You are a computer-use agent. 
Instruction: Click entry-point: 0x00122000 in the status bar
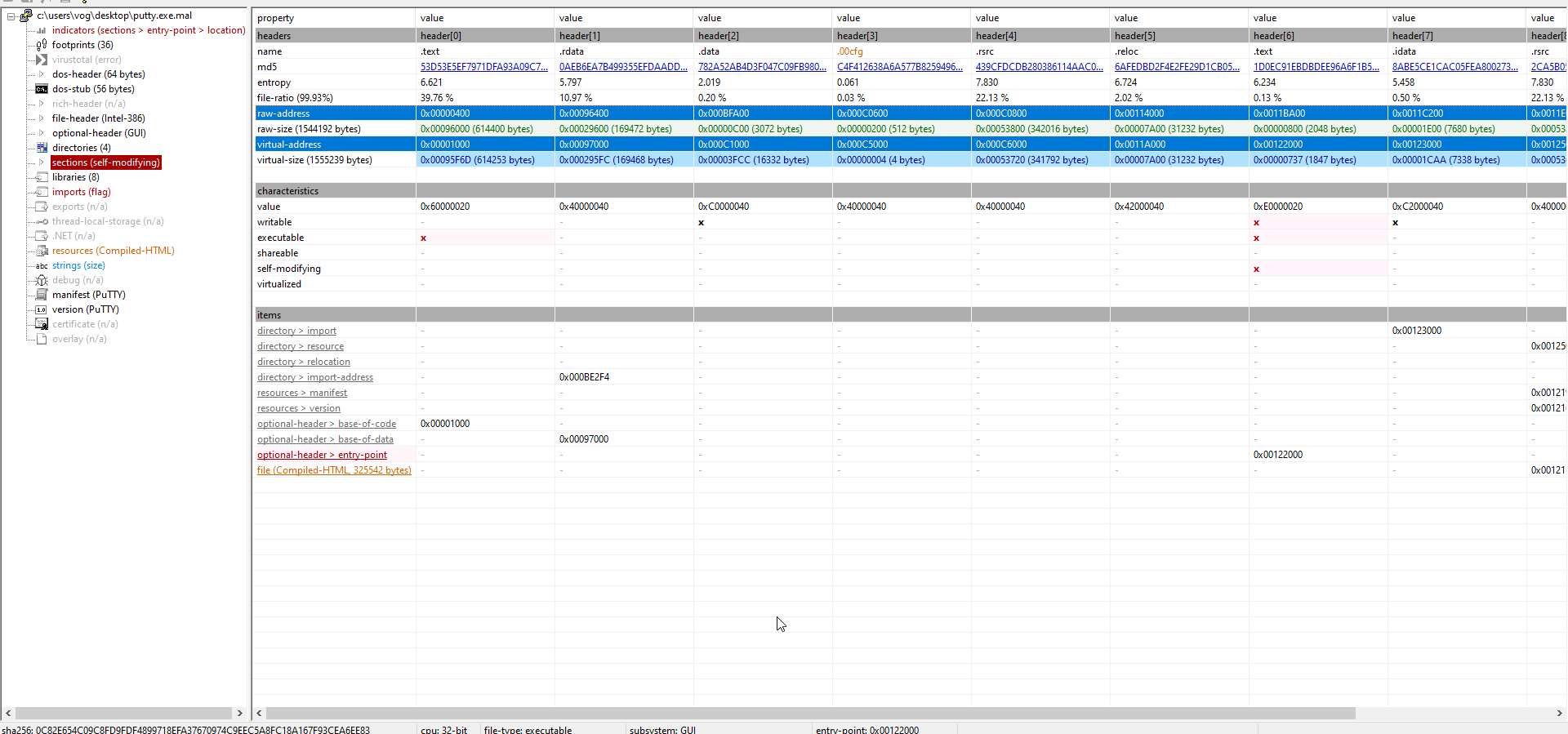[x=867, y=729]
